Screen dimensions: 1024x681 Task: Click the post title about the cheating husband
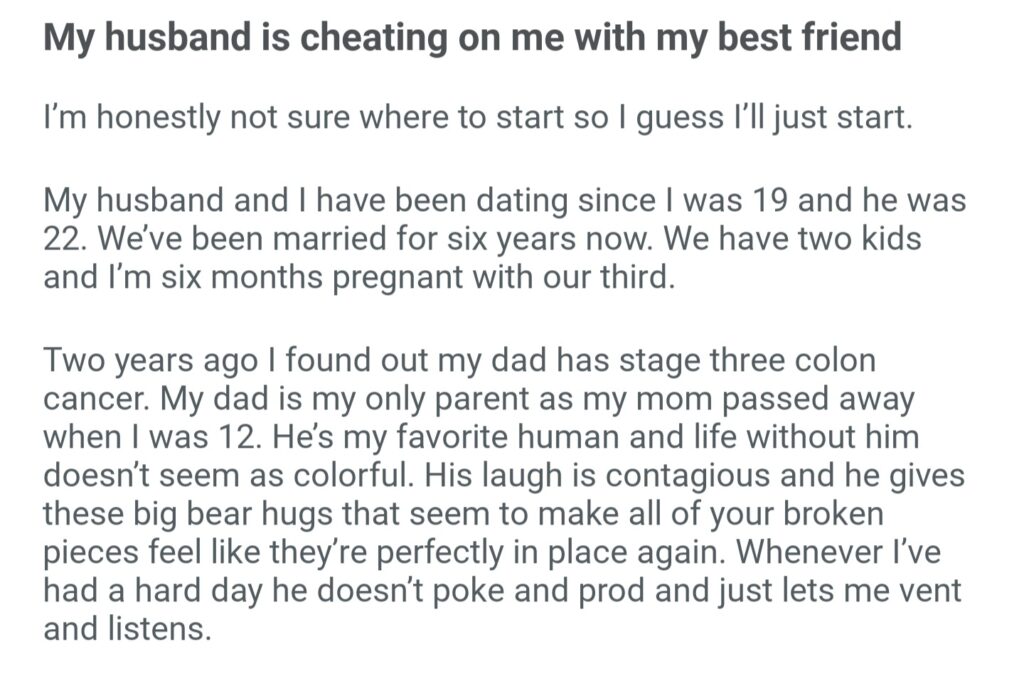pos(472,38)
